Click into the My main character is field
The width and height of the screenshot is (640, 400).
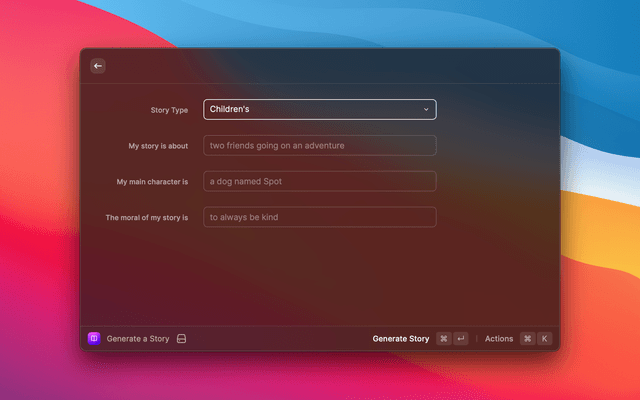(x=319, y=181)
